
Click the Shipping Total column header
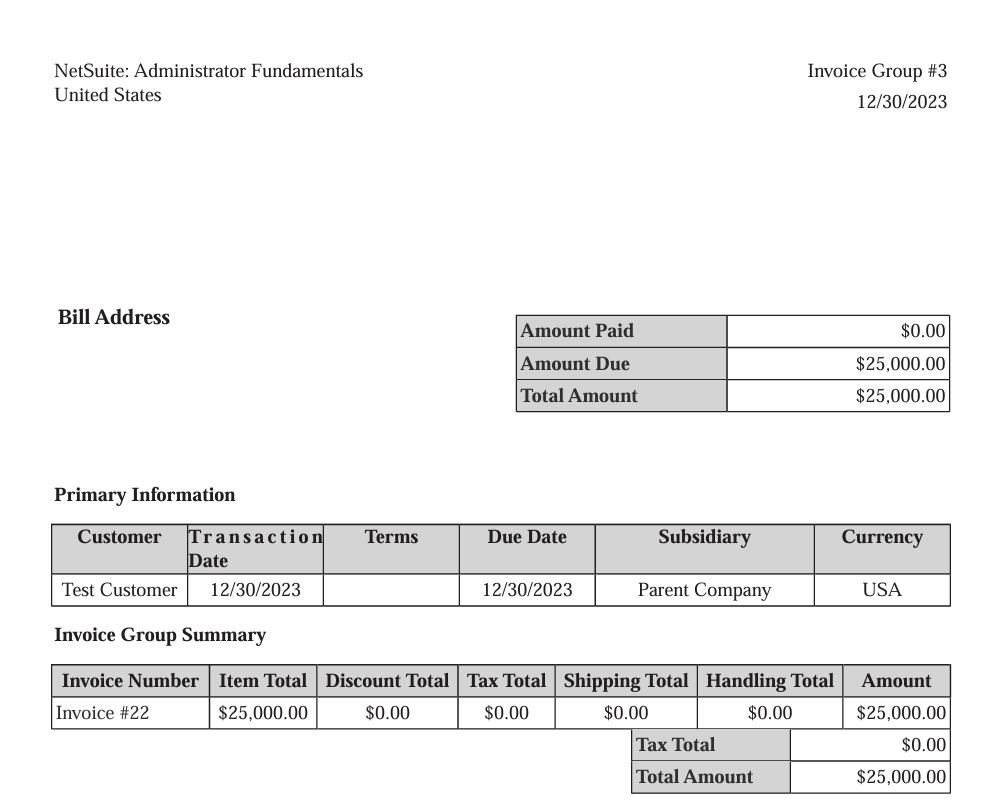626,681
